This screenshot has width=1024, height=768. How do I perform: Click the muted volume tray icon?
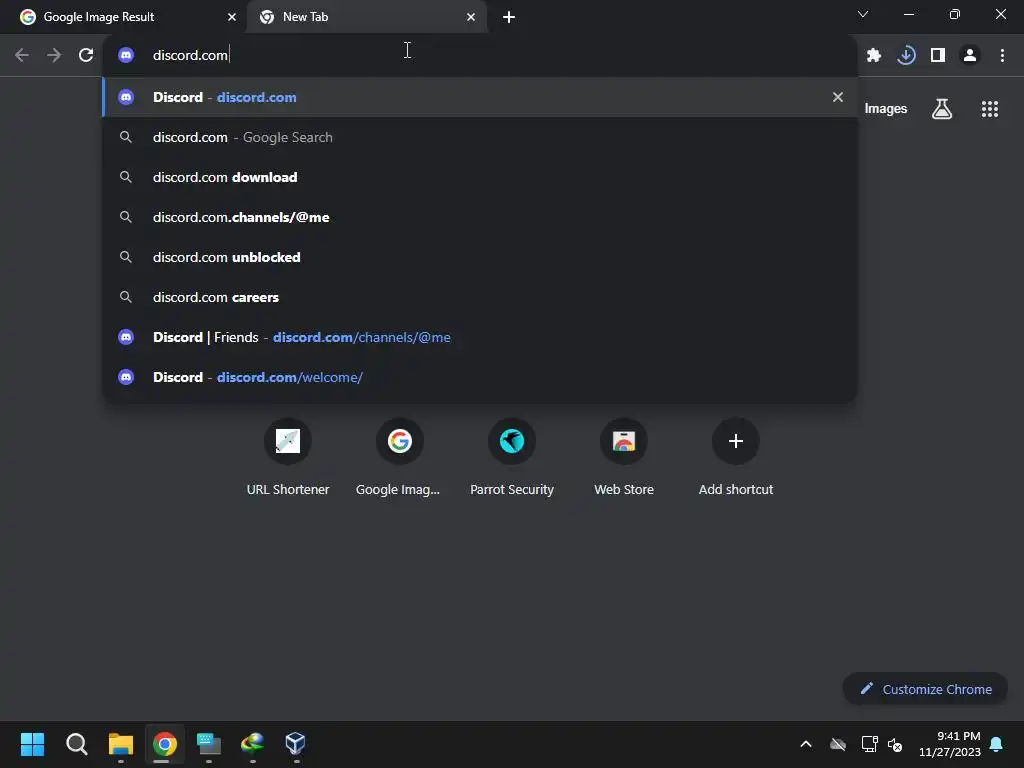coord(895,744)
